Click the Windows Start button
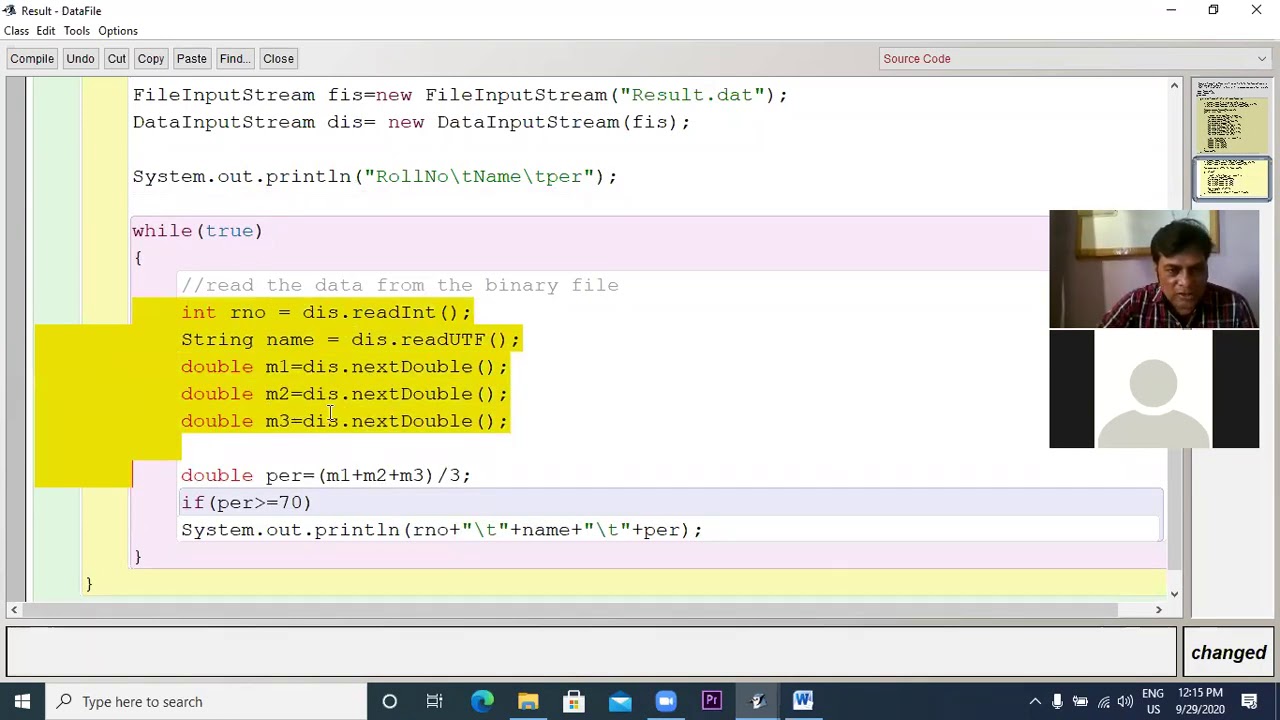 pyautogui.click(x=22, y=701)
